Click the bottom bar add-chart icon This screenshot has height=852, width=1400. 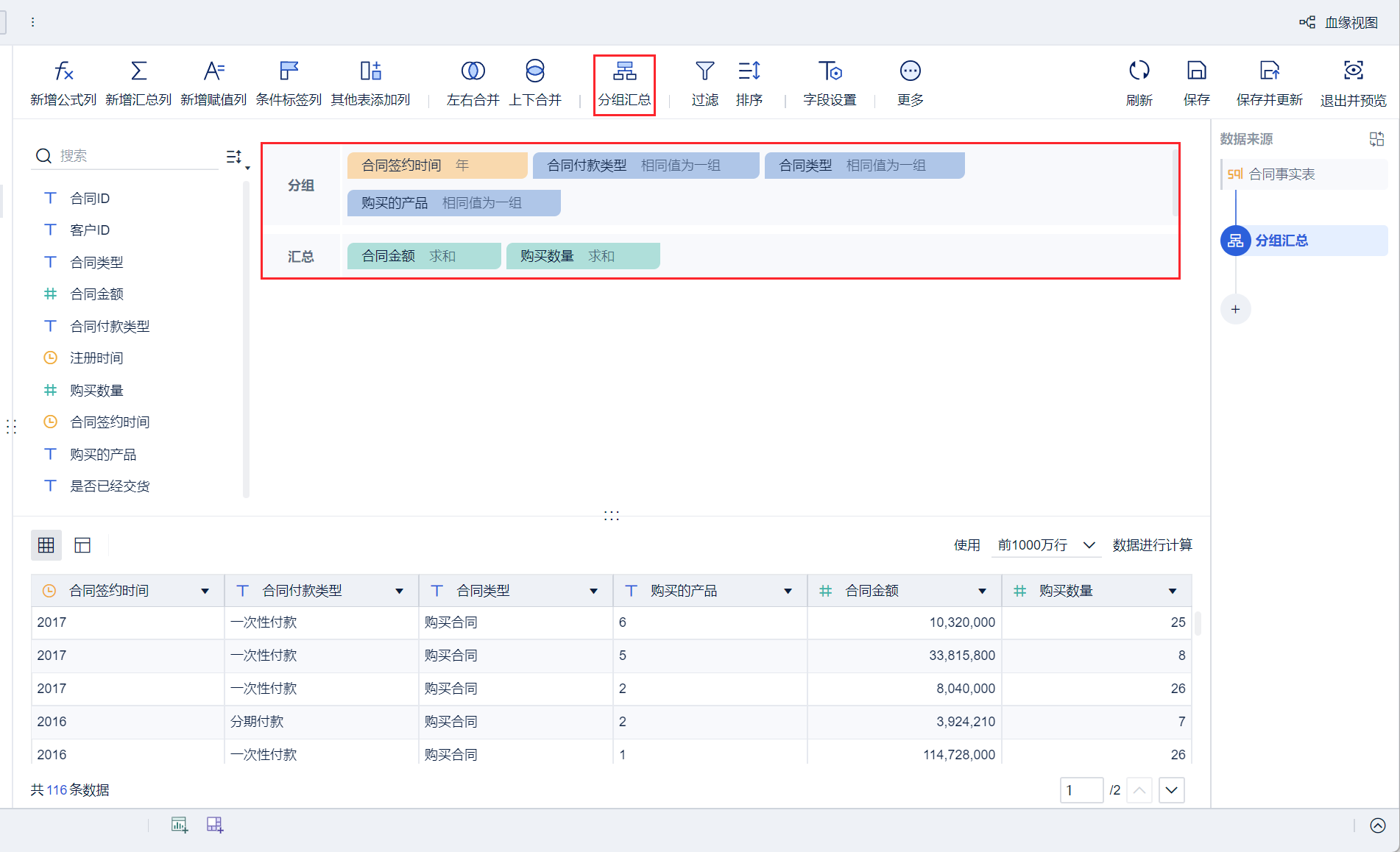tap(179, 825)
